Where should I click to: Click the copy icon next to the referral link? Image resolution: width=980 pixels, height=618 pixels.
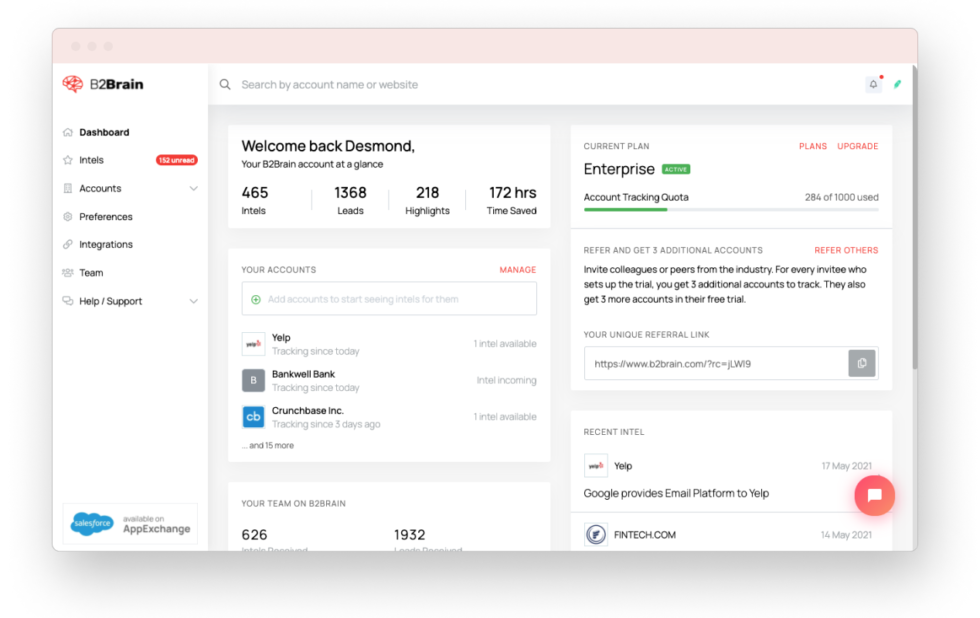[x=862, y=363]
